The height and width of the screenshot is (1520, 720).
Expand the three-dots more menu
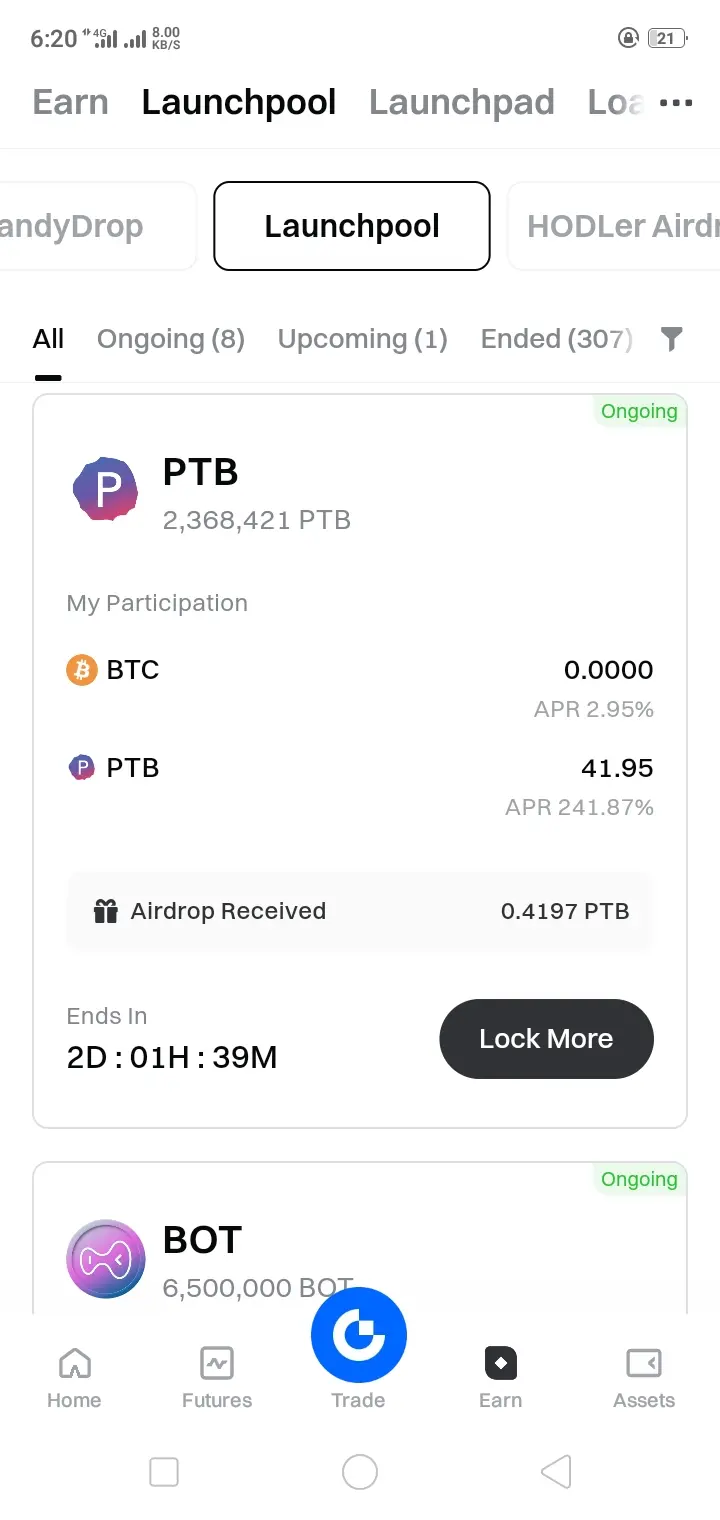[x=676, y=103]
